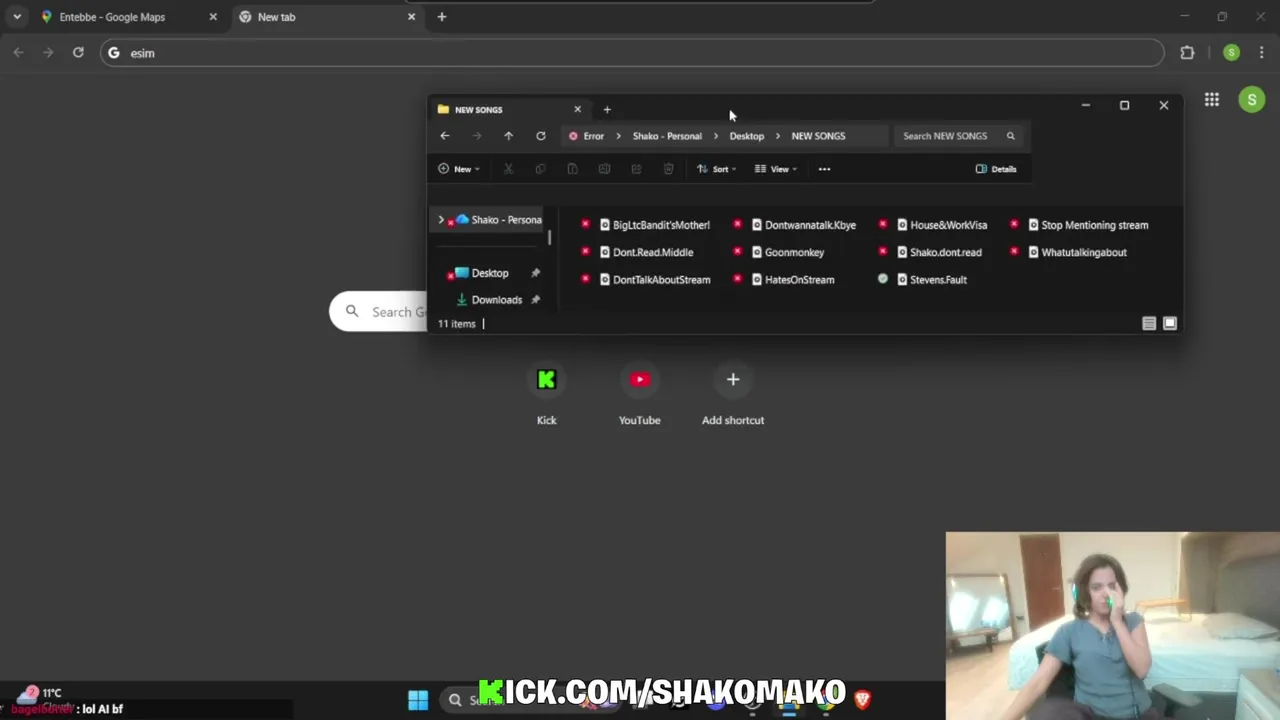
Task: Switch to the New tab Chrome tab
Action: coord(326,17)
